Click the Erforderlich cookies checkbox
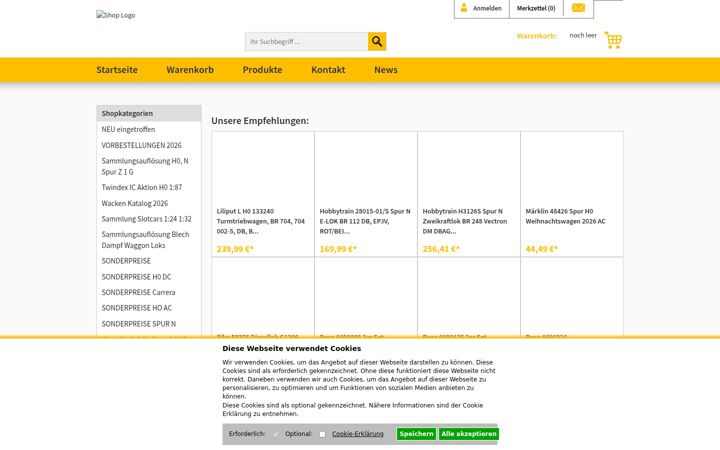Viewport: 720px width, 450px height. (x=276, y=434)
